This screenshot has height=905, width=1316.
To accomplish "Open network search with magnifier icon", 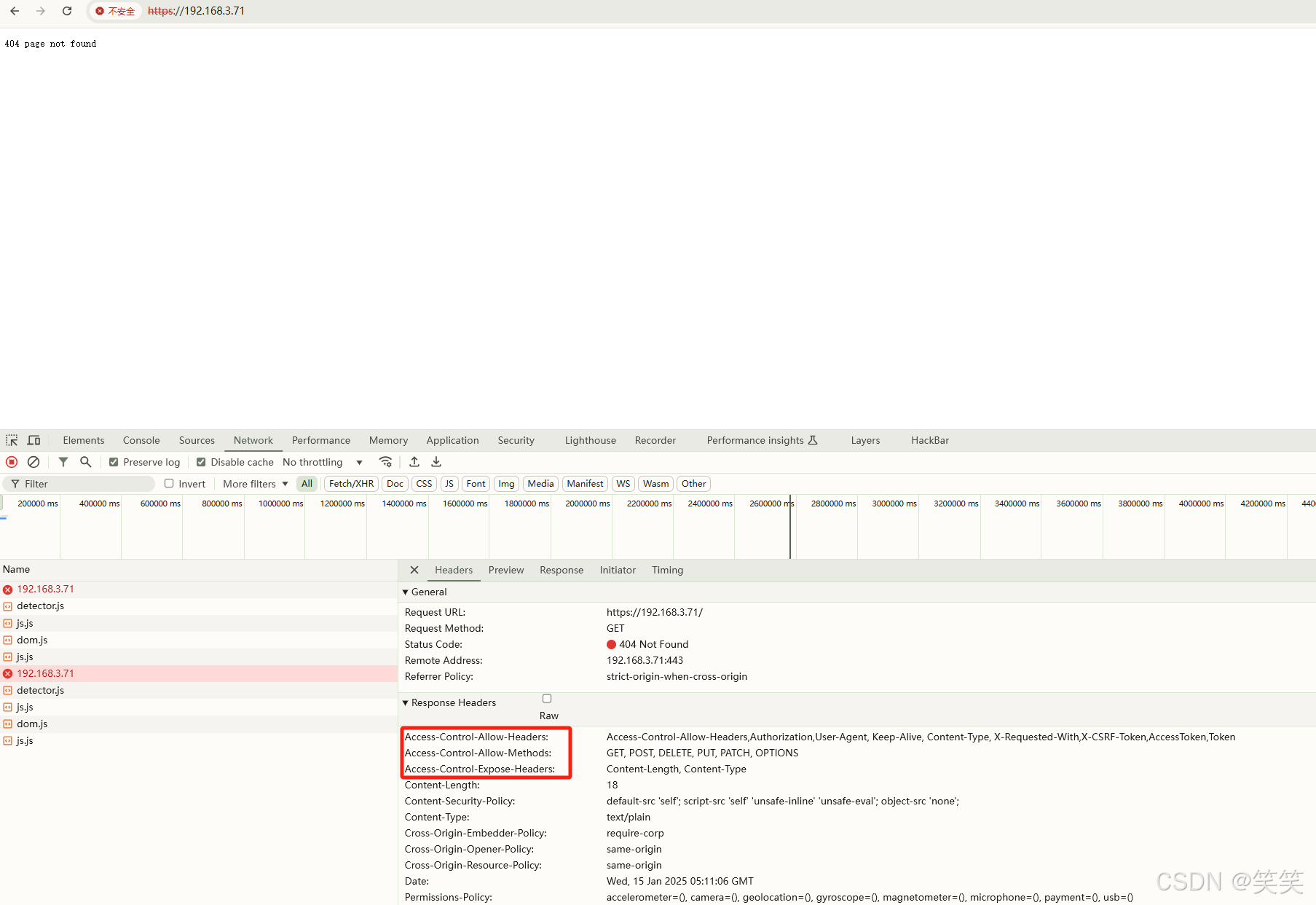I will point(86,462).
